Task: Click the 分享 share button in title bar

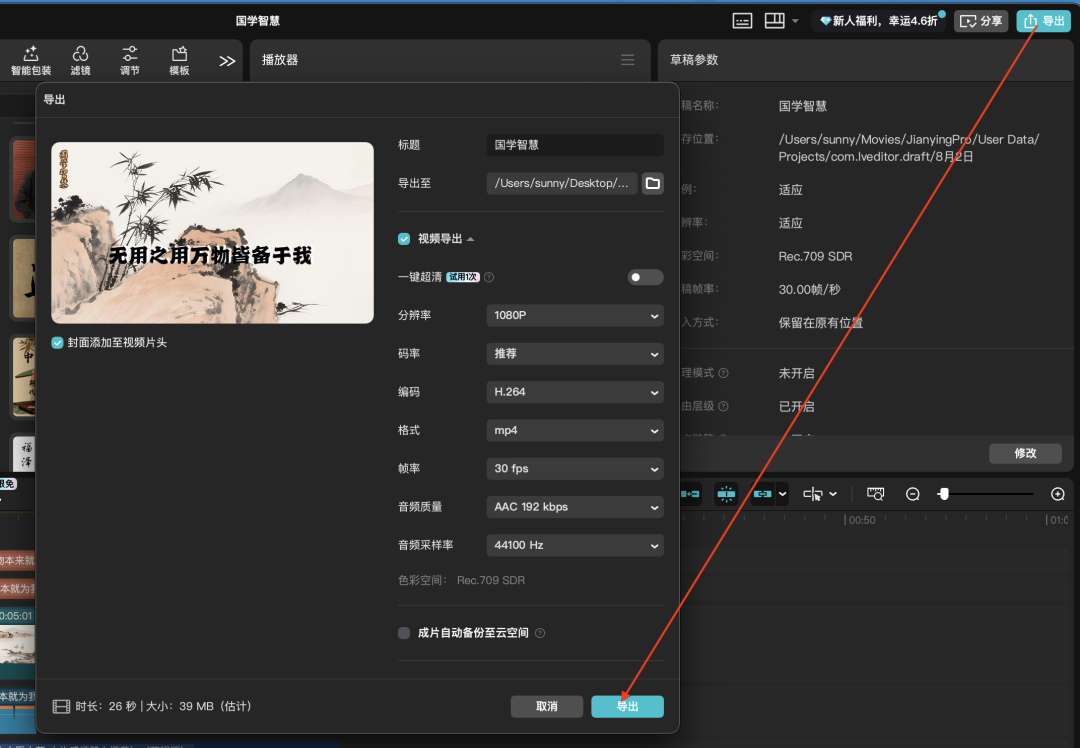Action: click(x=981, y=20)
